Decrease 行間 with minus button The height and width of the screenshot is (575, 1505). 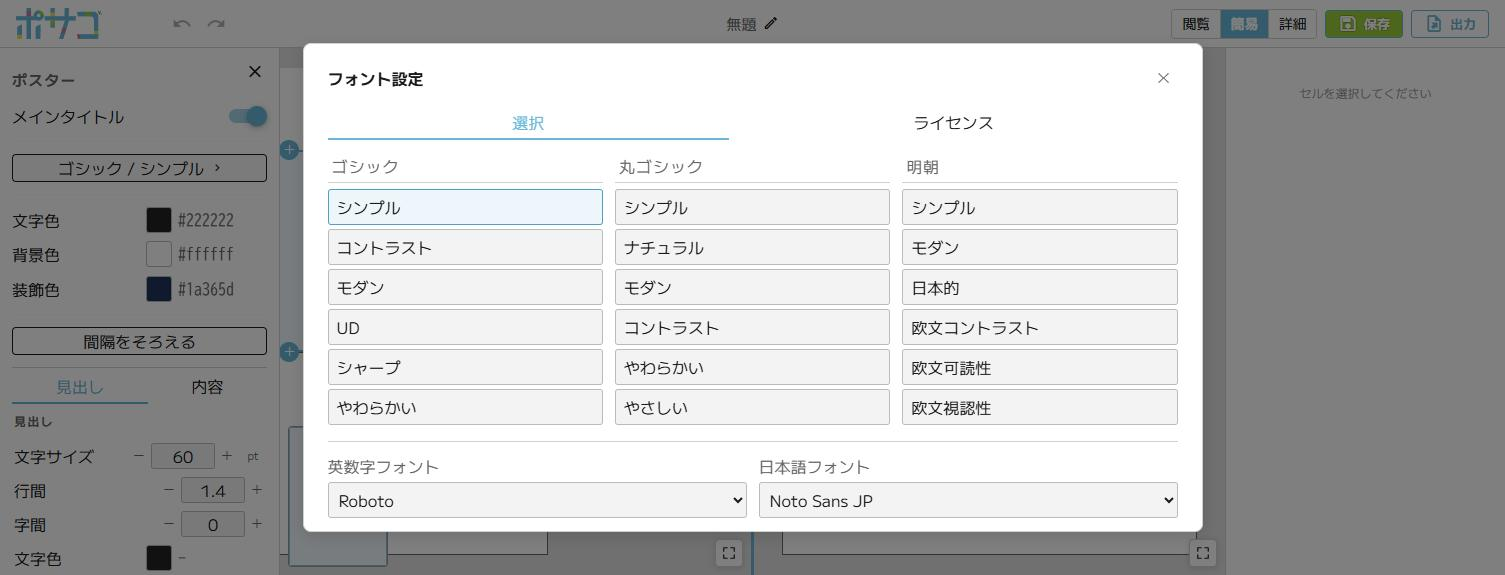tap(169, 490)
